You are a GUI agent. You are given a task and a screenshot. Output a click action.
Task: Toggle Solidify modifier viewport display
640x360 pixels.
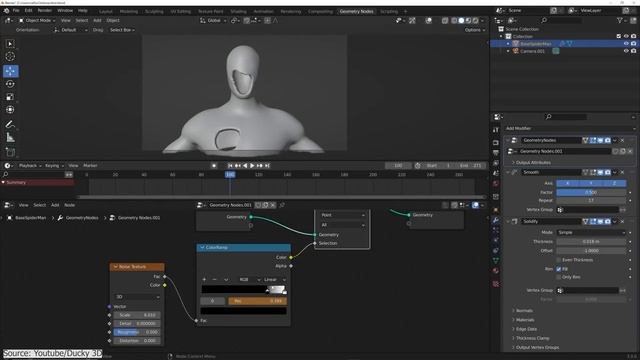click(x=600, y=221)
